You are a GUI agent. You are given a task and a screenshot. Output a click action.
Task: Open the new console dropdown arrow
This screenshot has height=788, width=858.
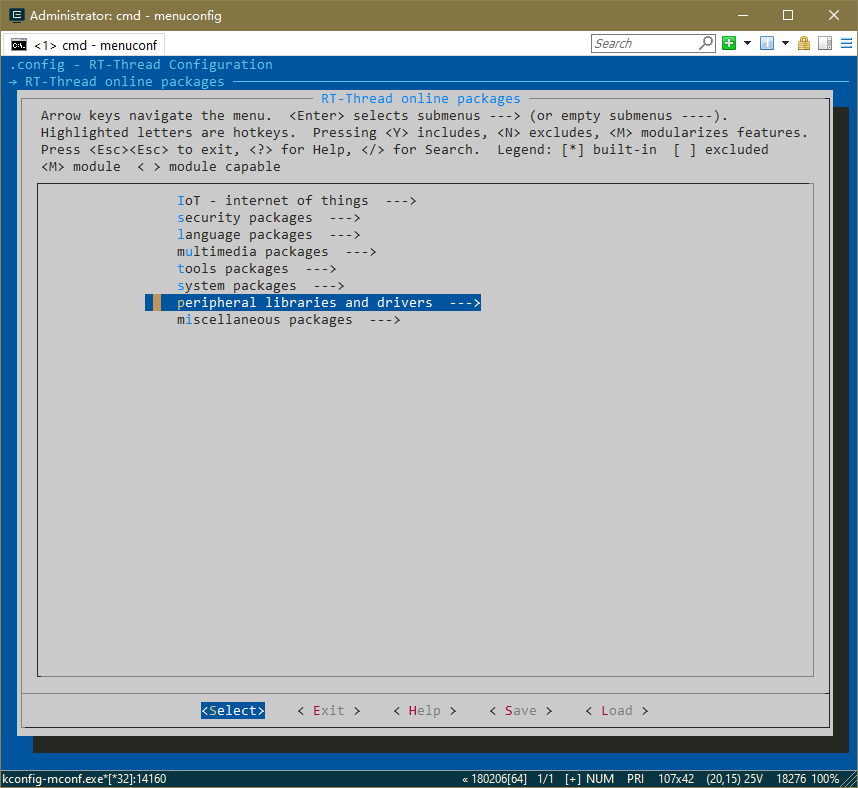(747, 43)
